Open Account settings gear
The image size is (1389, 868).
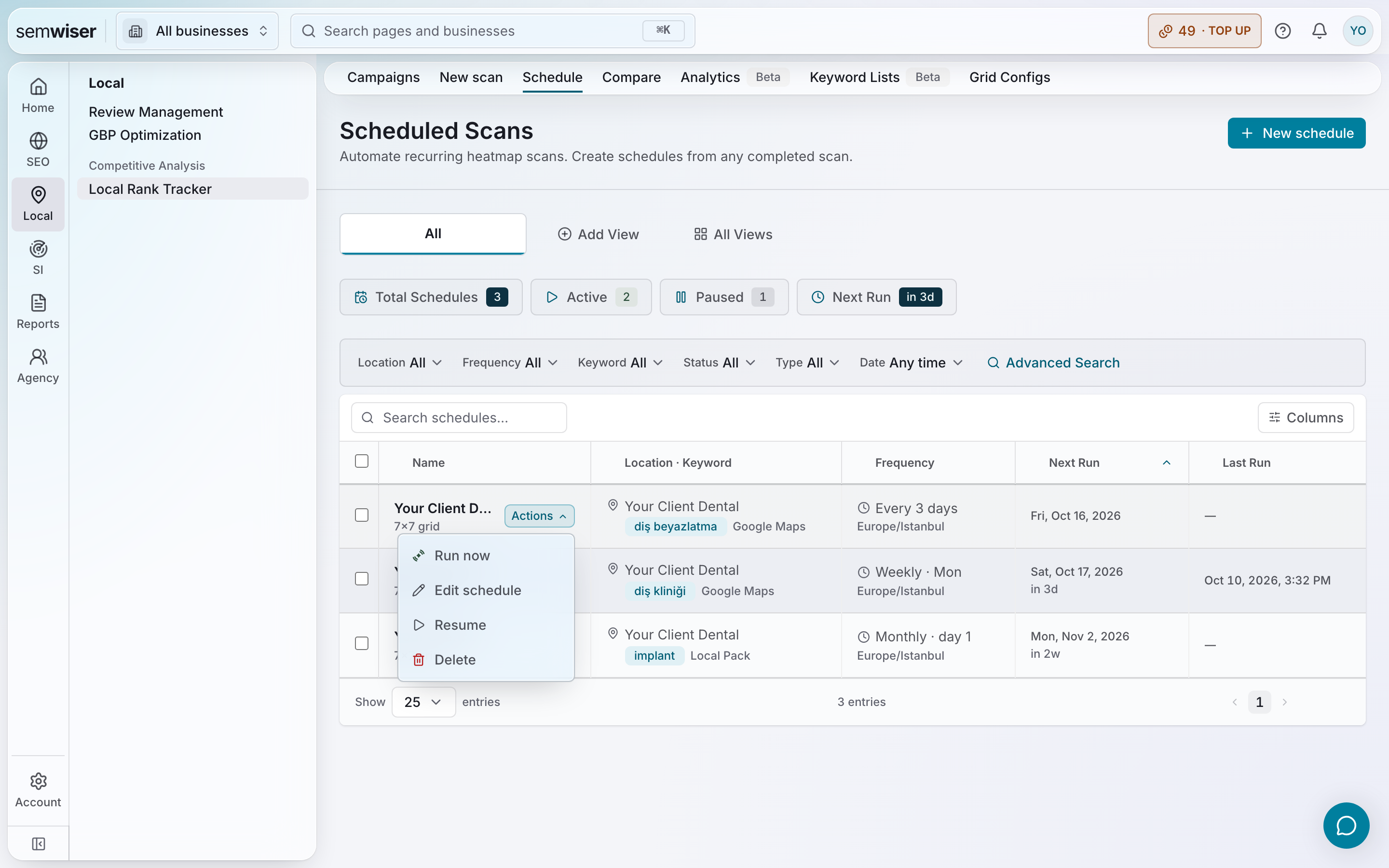click(x=38, y=790)
